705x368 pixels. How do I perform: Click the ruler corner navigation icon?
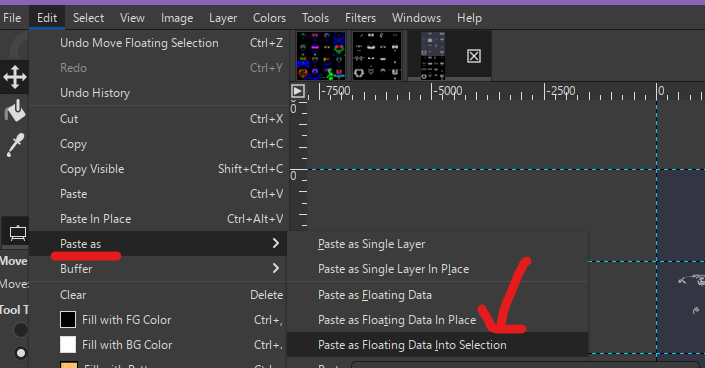298,91
